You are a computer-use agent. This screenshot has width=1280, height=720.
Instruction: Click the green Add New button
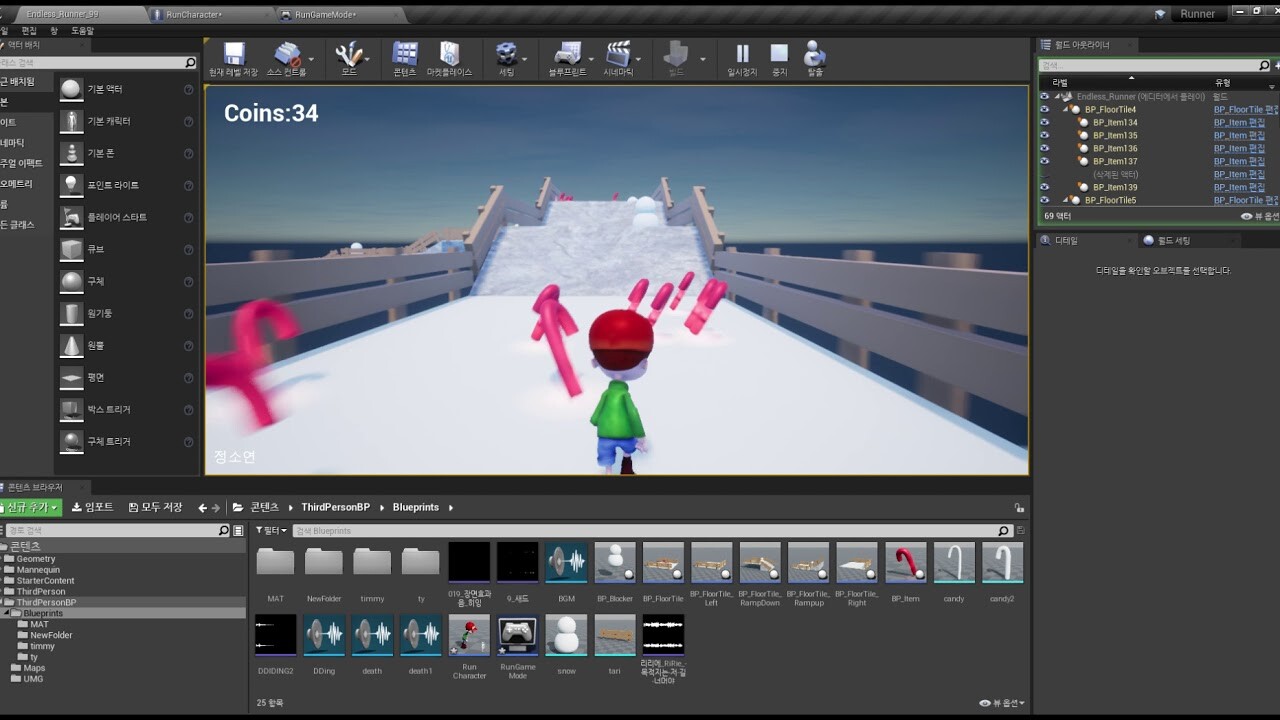point(30,508)
